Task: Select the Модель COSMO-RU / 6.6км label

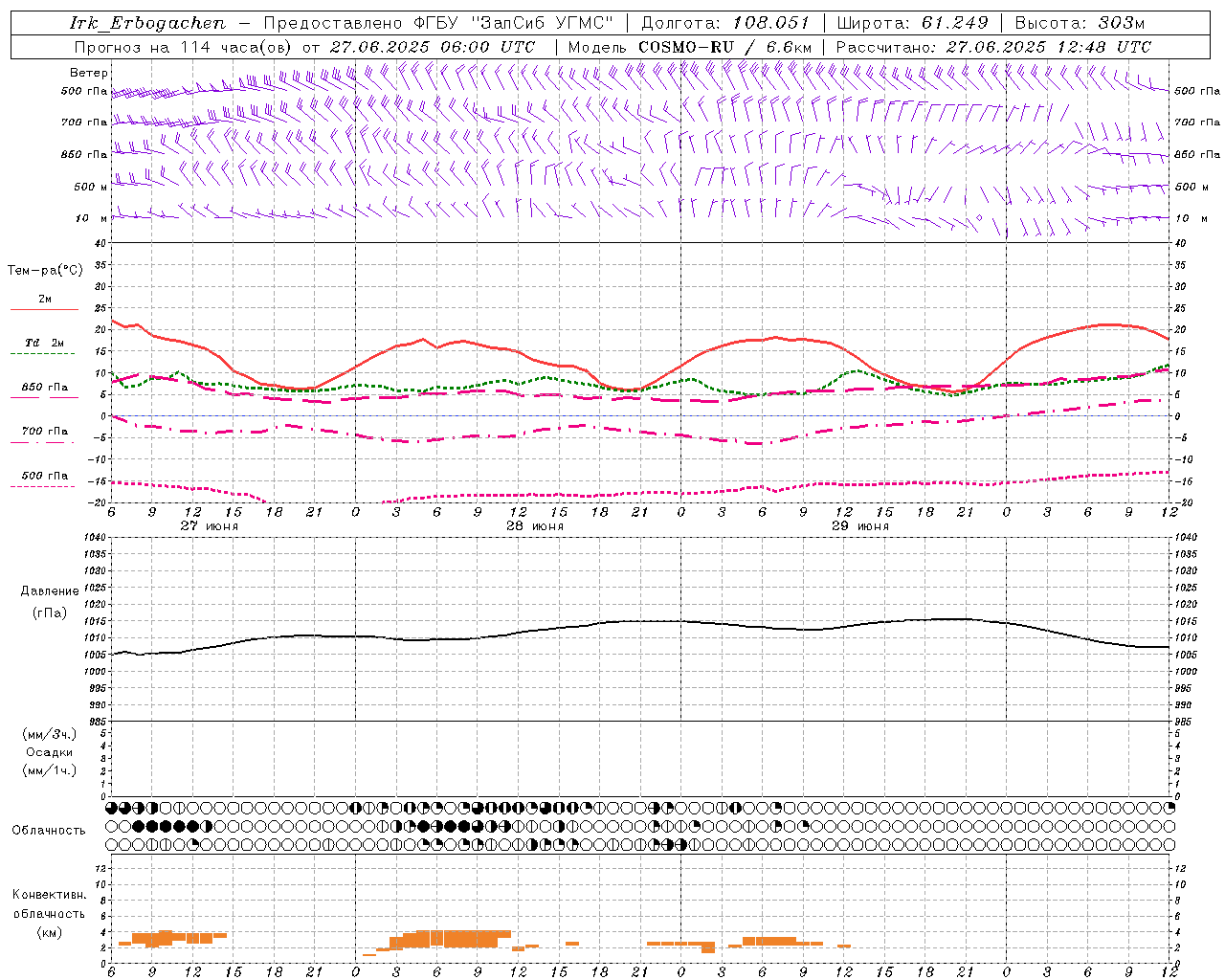Action: [690, 47]
